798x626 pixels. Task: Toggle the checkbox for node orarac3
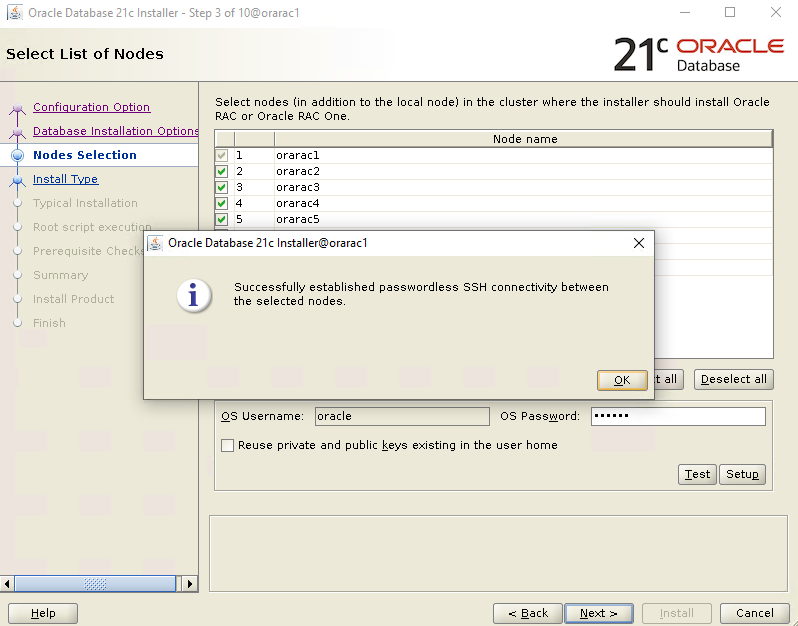[x=221, y=187]
